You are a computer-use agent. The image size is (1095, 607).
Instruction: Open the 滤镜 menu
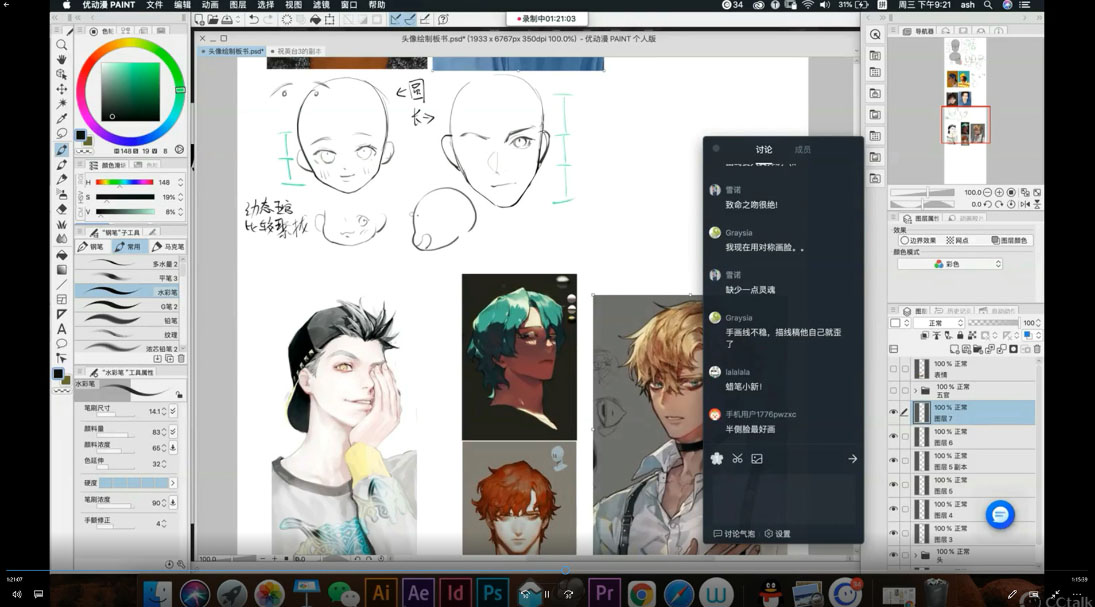pos(321,5)
